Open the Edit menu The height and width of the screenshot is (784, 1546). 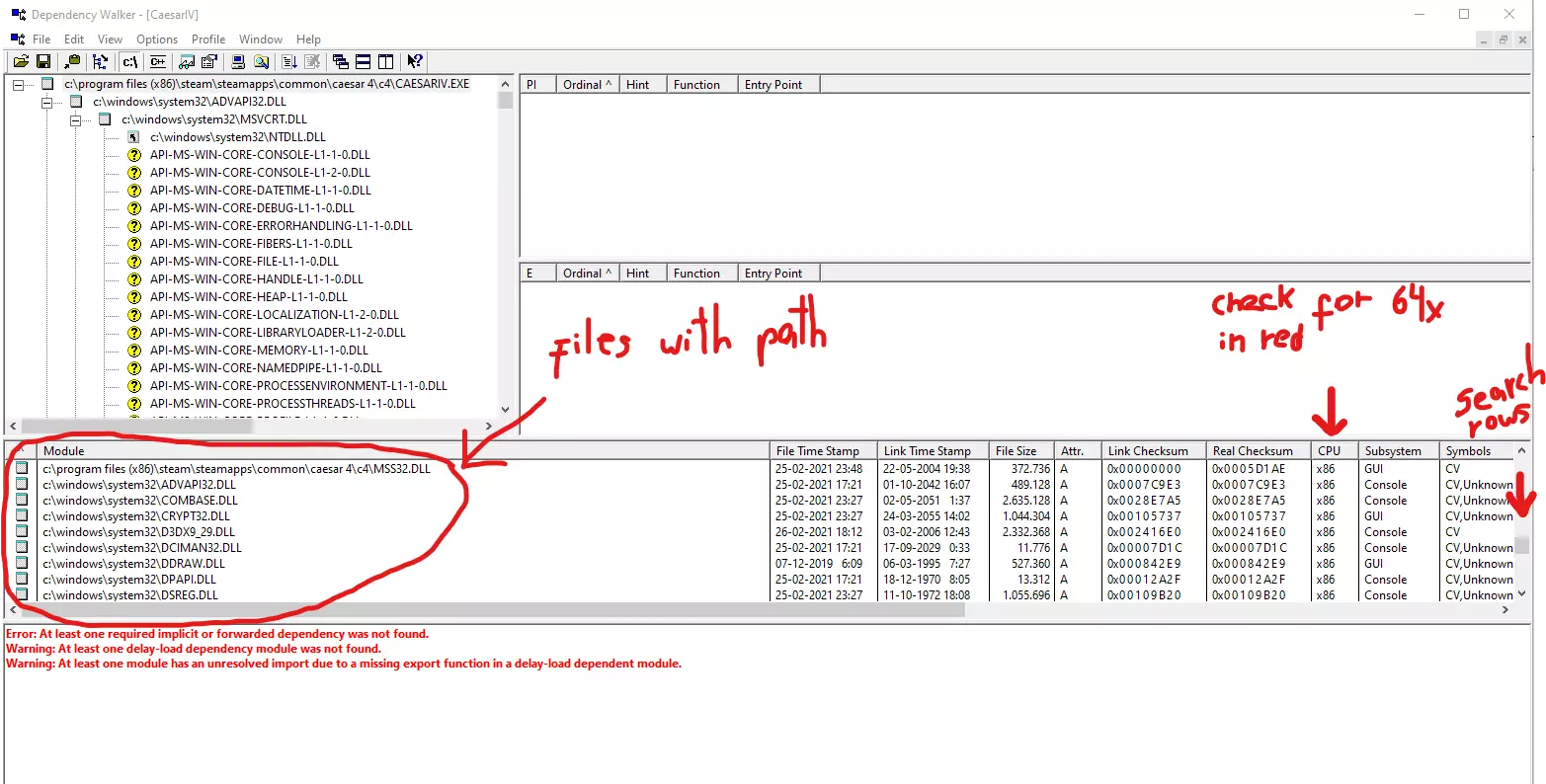pyautogui.click(x=74, y=39)
